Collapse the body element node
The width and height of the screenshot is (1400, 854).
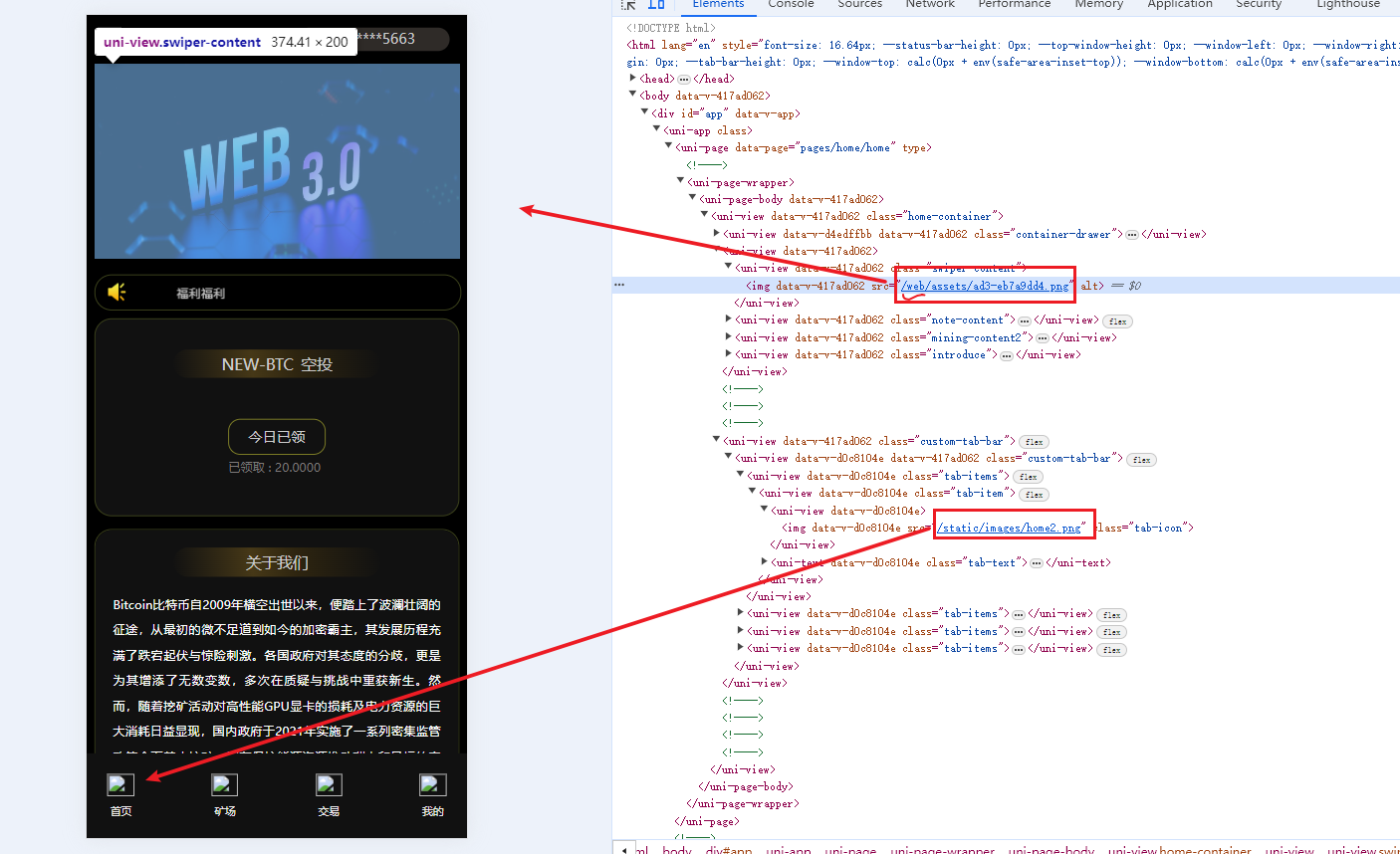coord(633,96)
